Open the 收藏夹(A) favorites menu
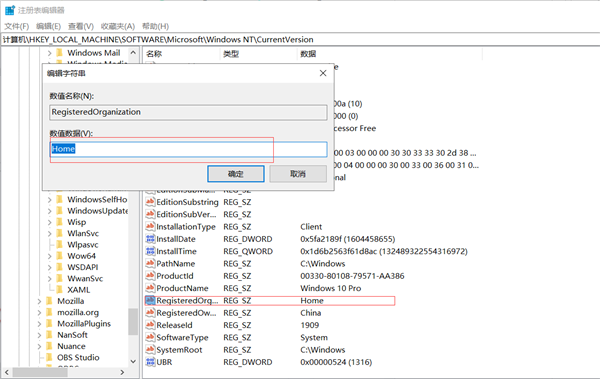This screenshot has width=600, height=379. coord(118,26)
